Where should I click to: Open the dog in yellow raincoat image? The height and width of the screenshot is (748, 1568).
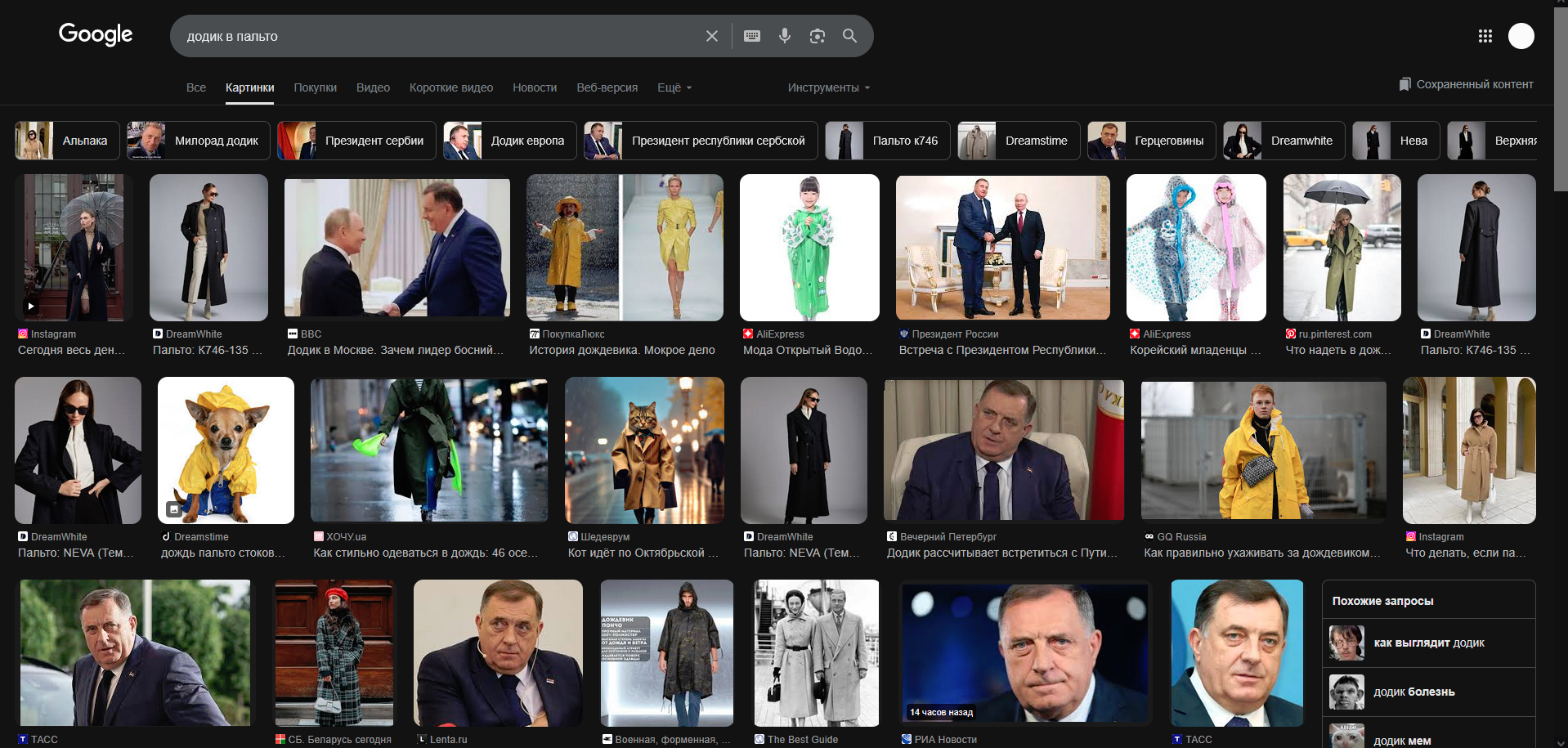coord(226,450)
